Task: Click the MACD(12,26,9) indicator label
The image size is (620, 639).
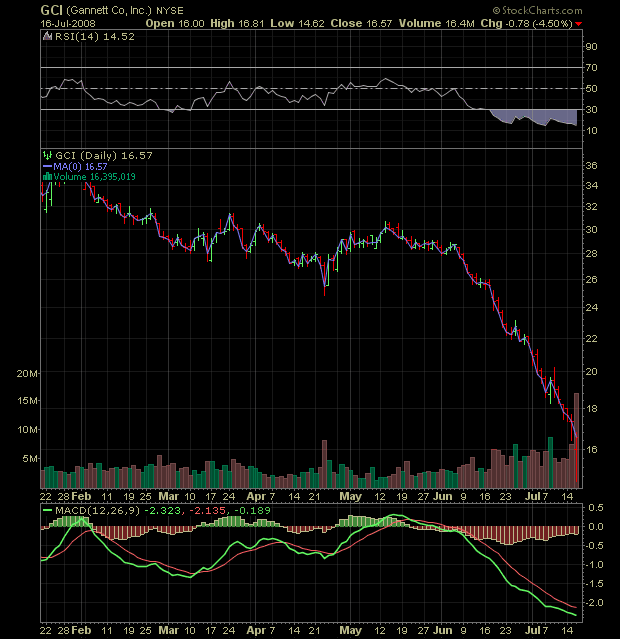Action: coord(97,510)
